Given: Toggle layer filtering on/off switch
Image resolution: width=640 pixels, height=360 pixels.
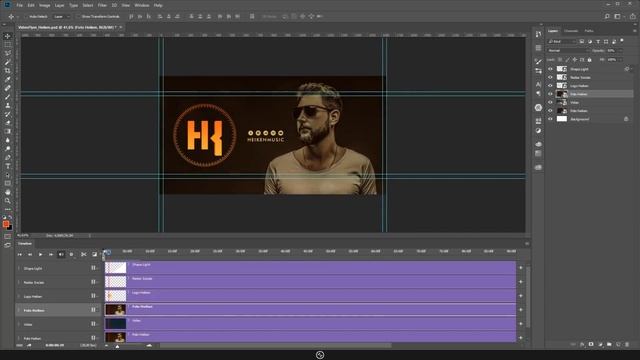Looking at the screenshot, I should [622, 41].
